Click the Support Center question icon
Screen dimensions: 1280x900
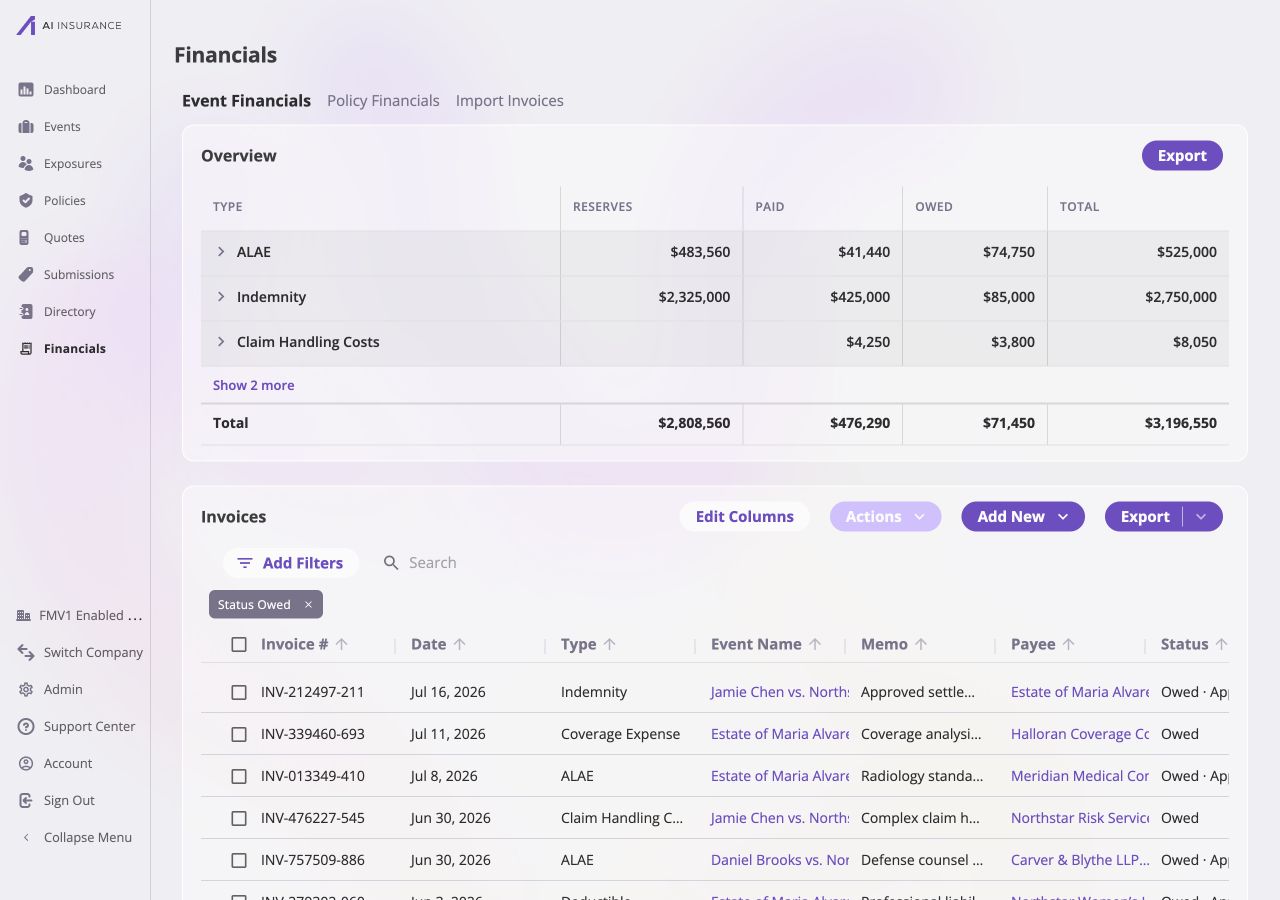click(x=26, y=727)
